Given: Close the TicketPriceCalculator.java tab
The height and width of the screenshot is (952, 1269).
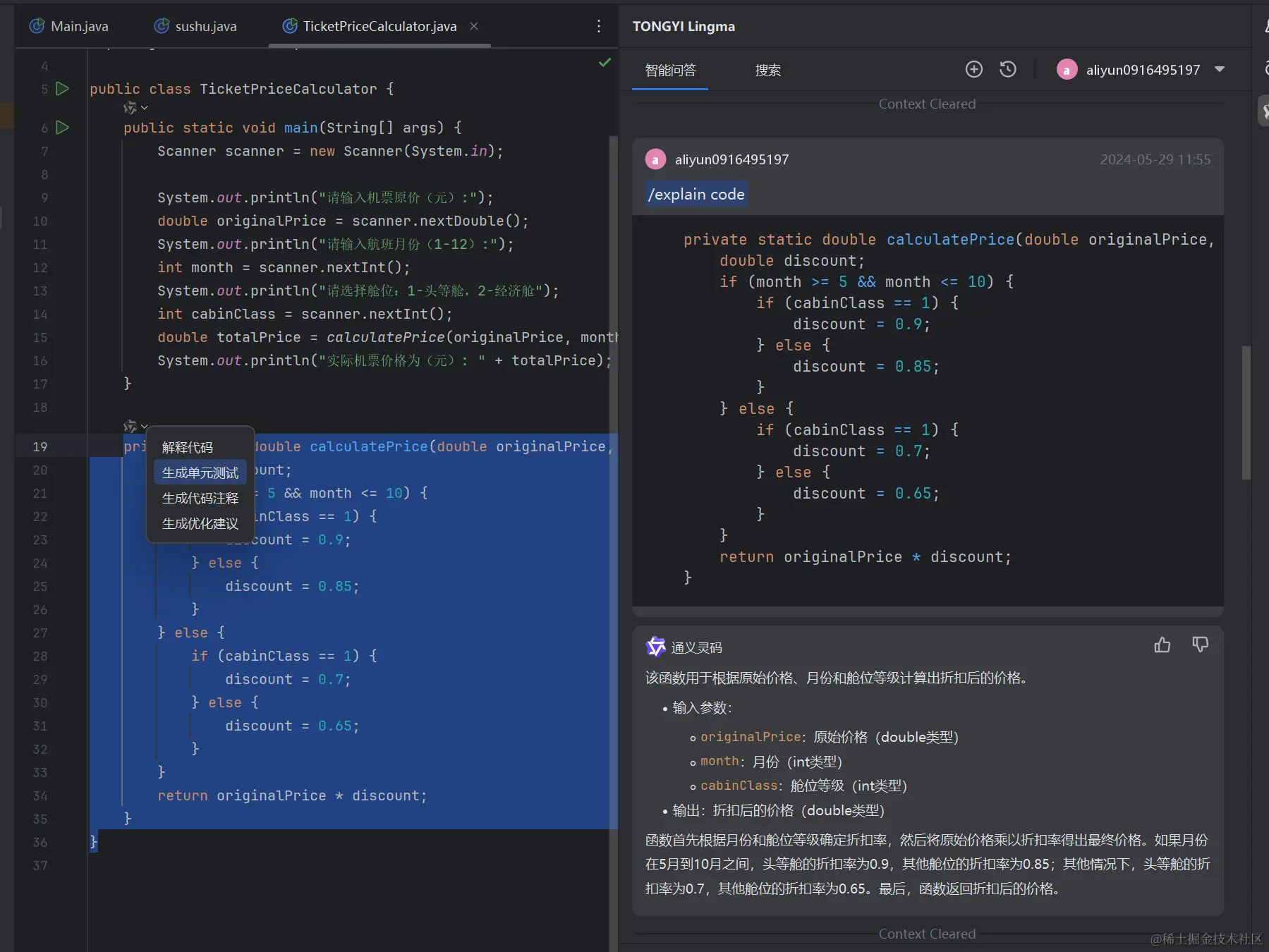Looking at the screenshot, I should tap(474, 26).
